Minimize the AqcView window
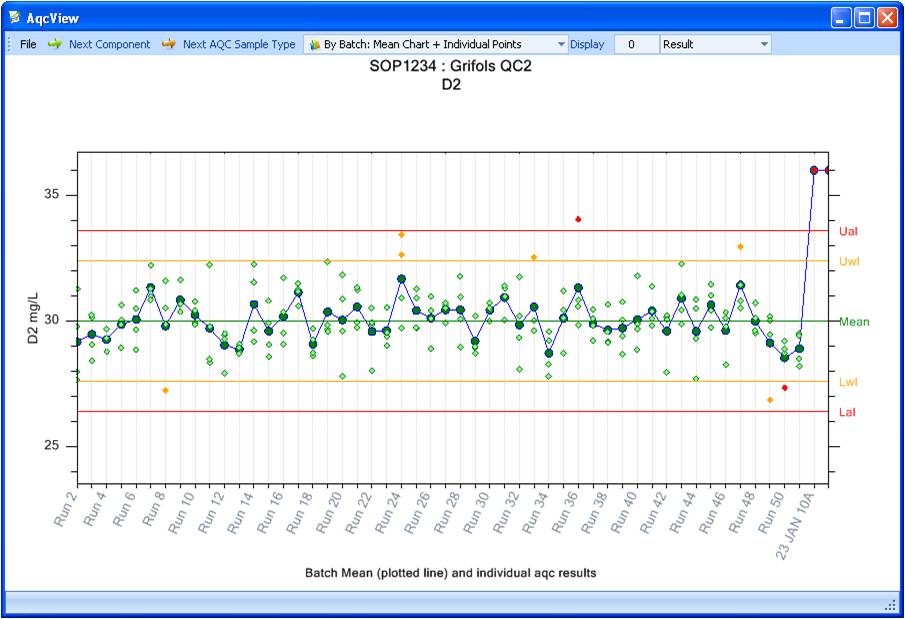 point(842,18)
